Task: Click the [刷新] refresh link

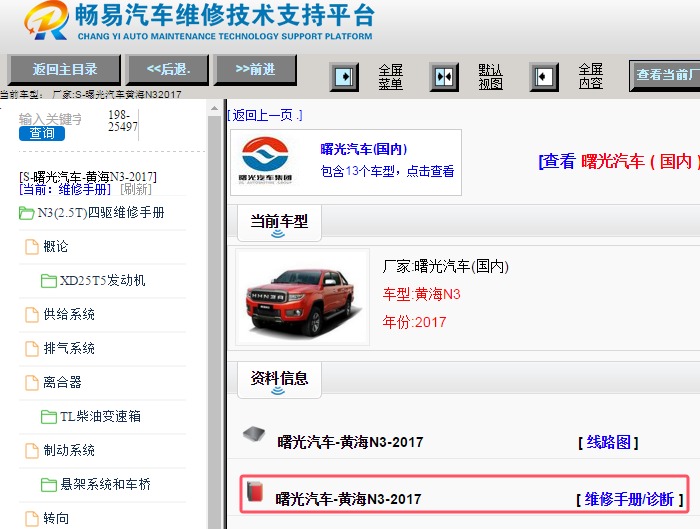Action: (136, 189)
